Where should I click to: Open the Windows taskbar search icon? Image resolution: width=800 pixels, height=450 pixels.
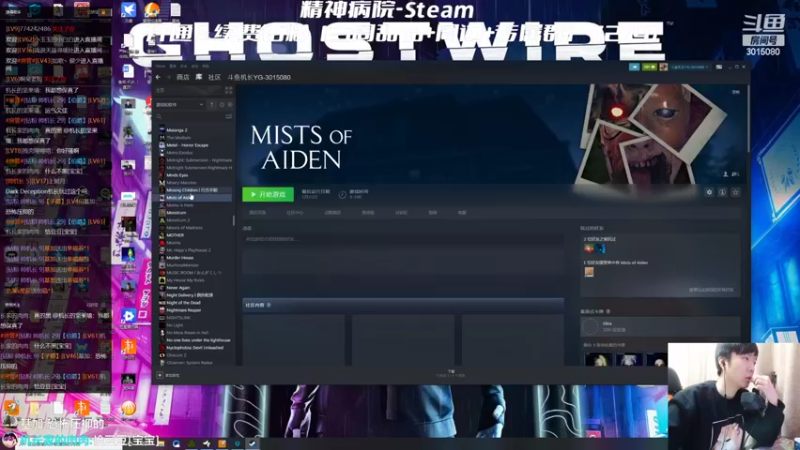click(176, 444)
